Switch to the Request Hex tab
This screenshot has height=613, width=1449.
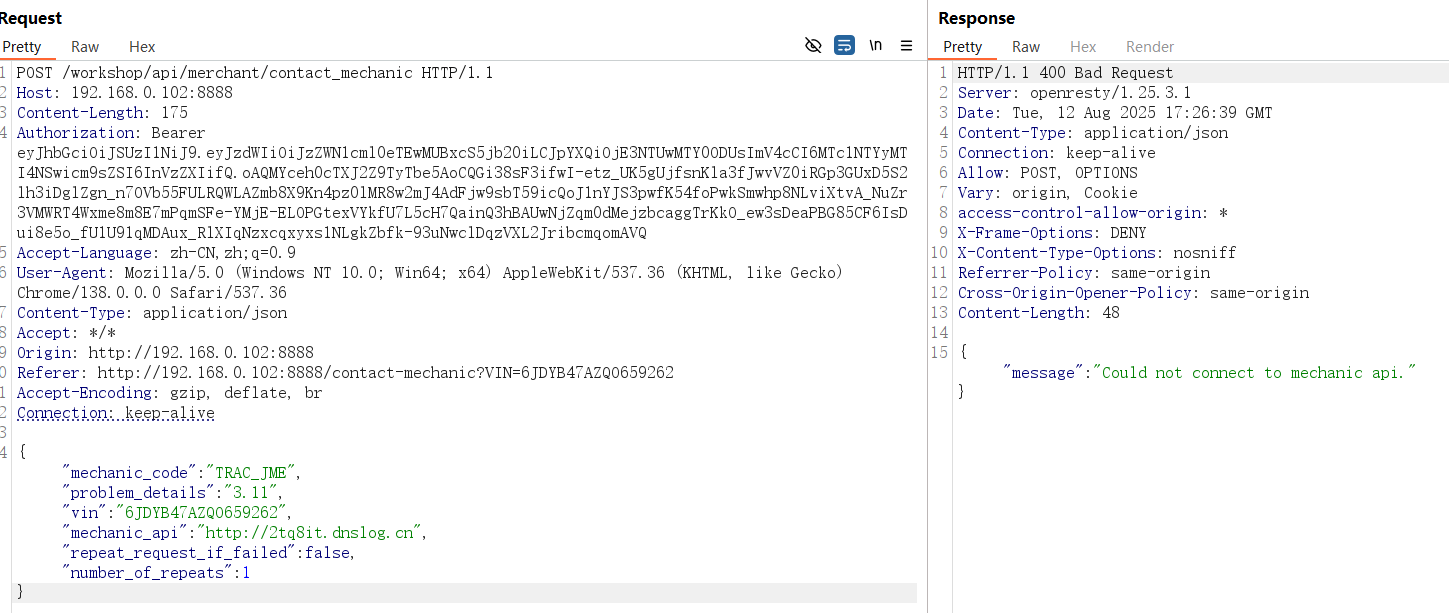point(142,46)
